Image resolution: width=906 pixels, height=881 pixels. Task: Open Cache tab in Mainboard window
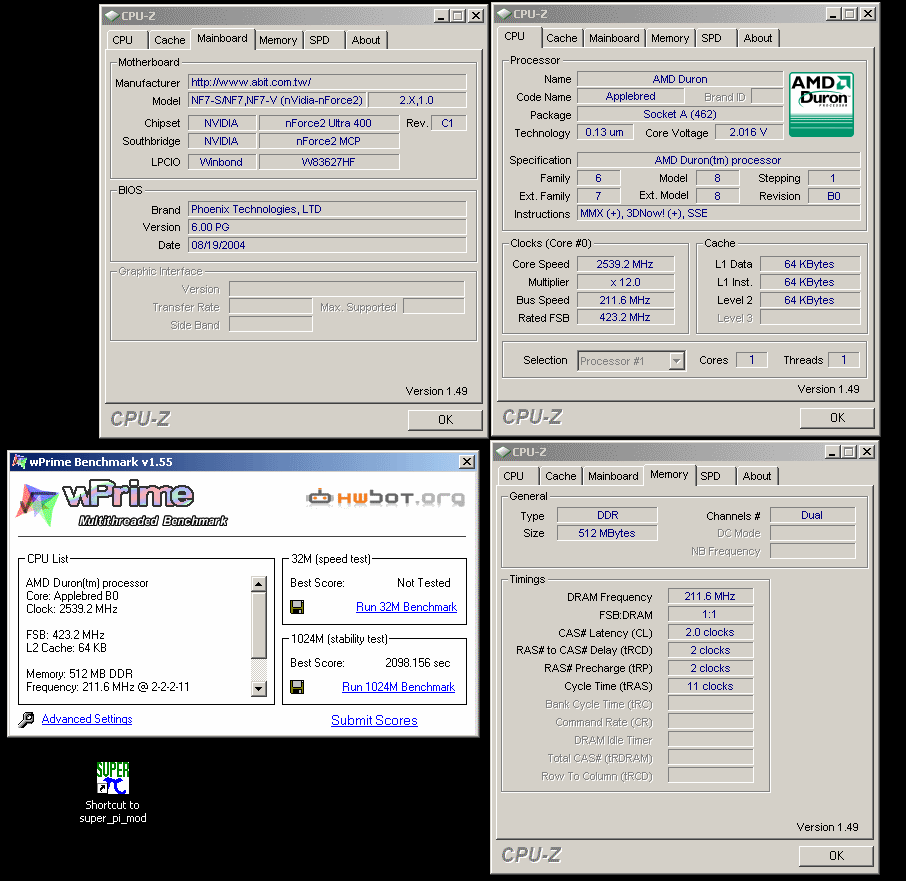(169, 40)
